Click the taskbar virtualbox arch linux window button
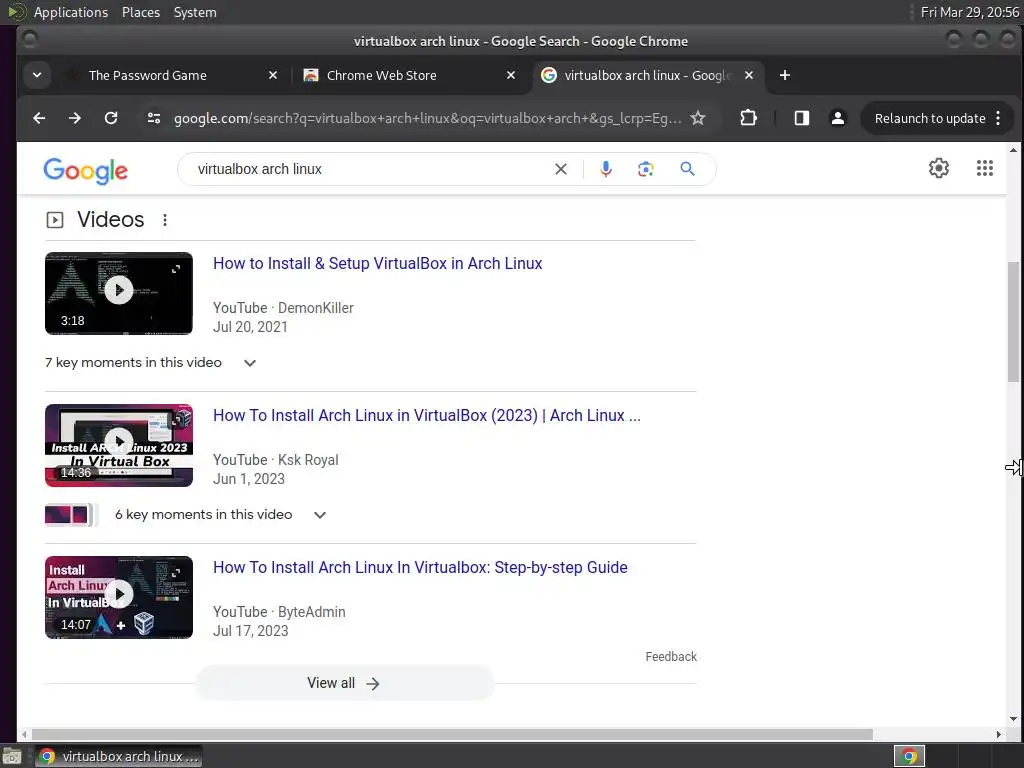Viewport: 1024px width, 768px height. point(118,756)
